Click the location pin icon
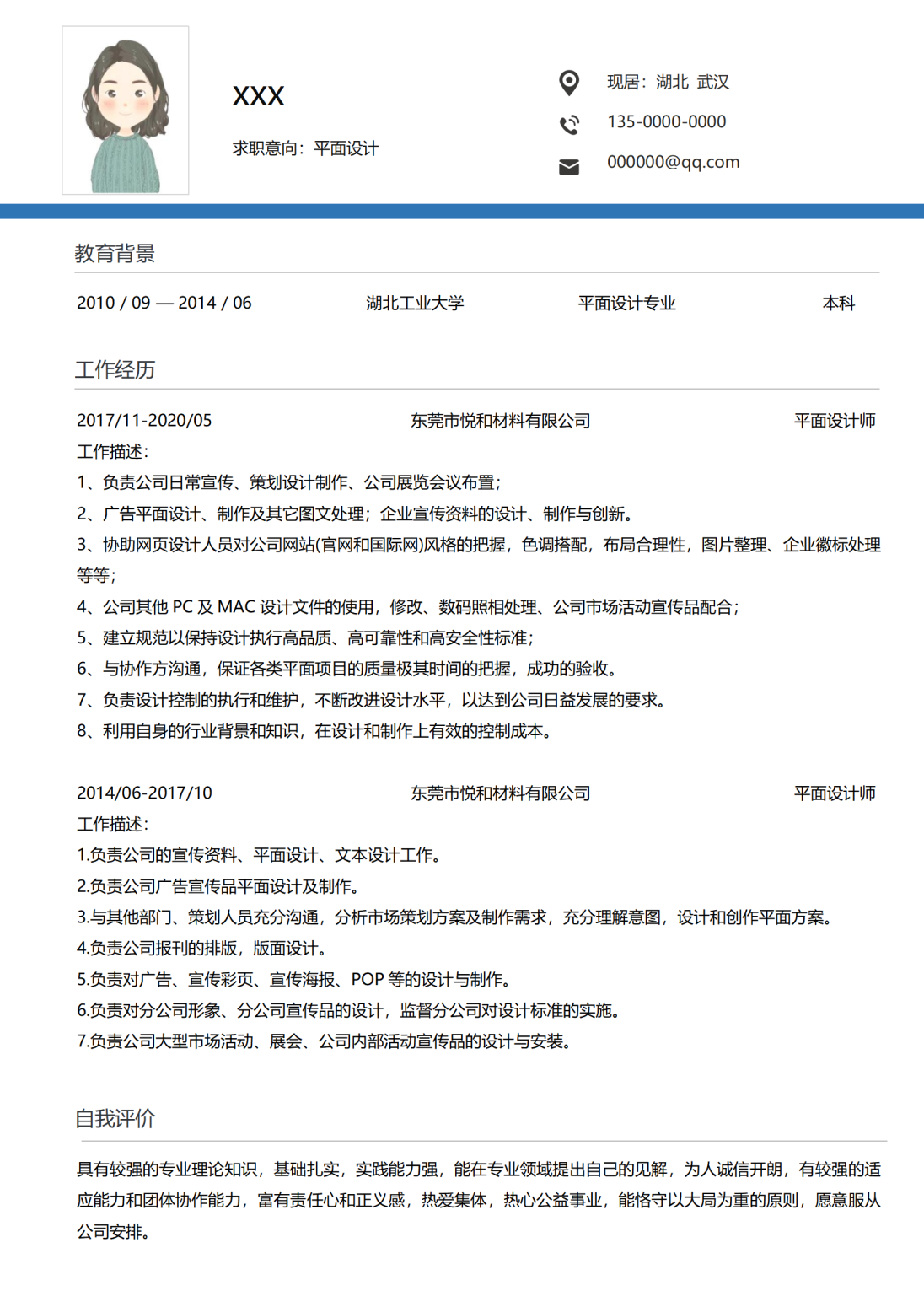 (569, 83)
